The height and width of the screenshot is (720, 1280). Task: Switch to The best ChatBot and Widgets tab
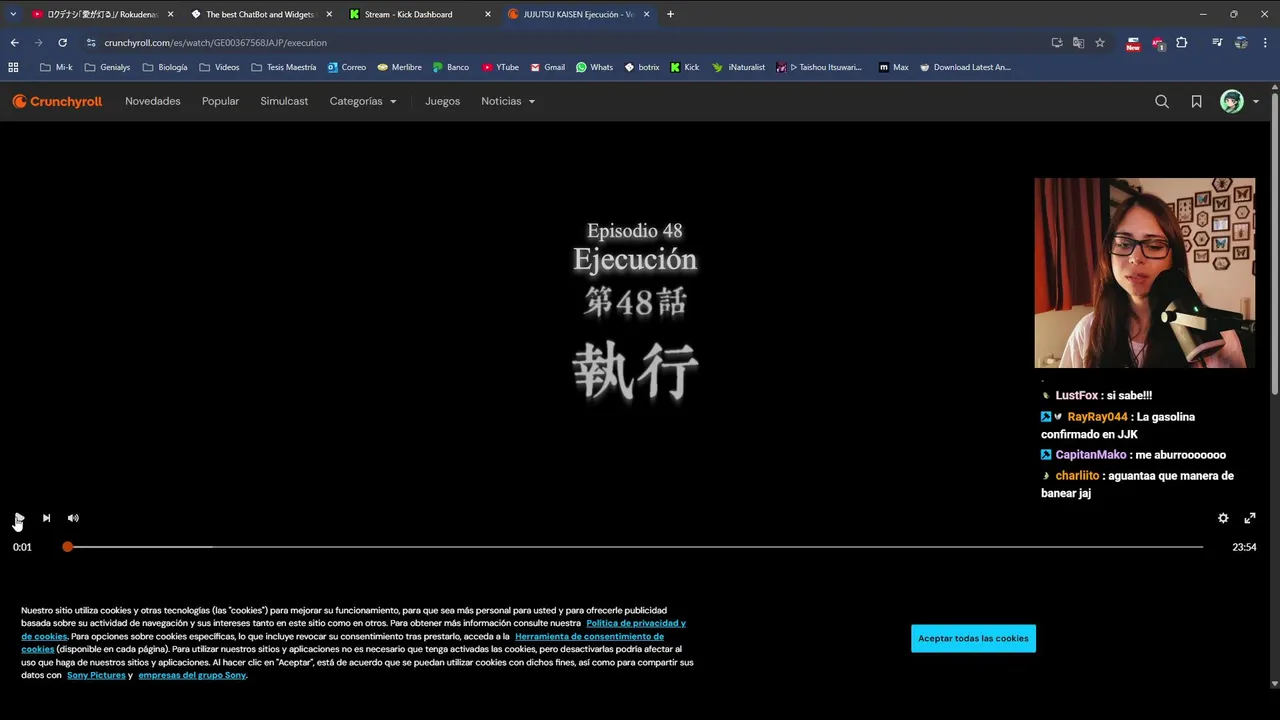[x=260, y=14]
